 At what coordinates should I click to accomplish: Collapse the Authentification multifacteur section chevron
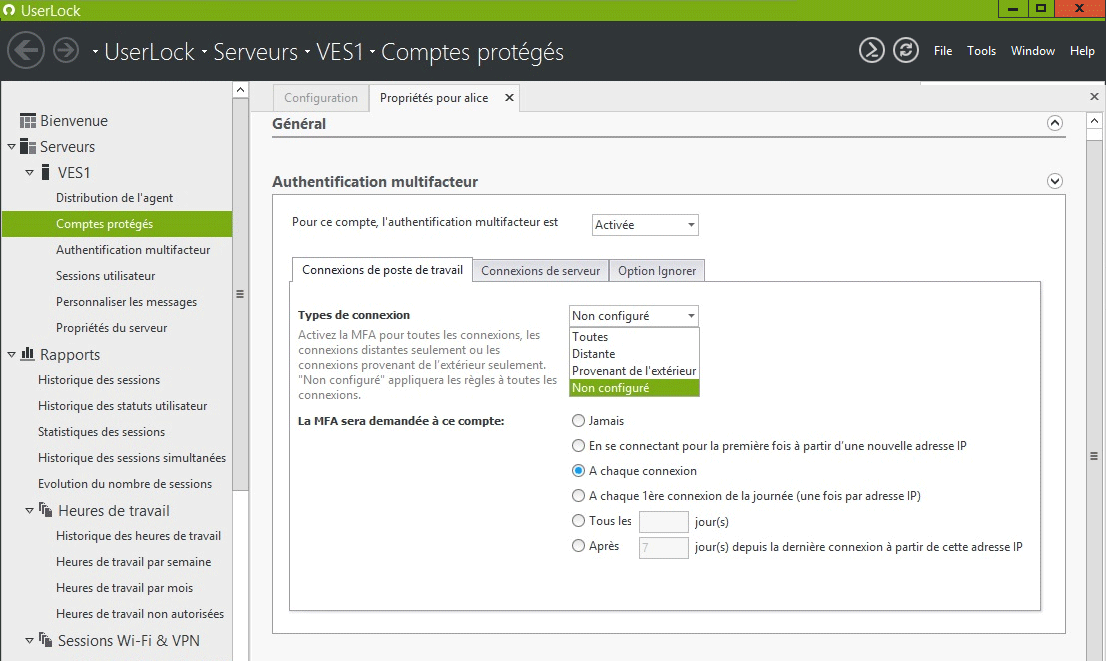click(x=1055, y=181)
